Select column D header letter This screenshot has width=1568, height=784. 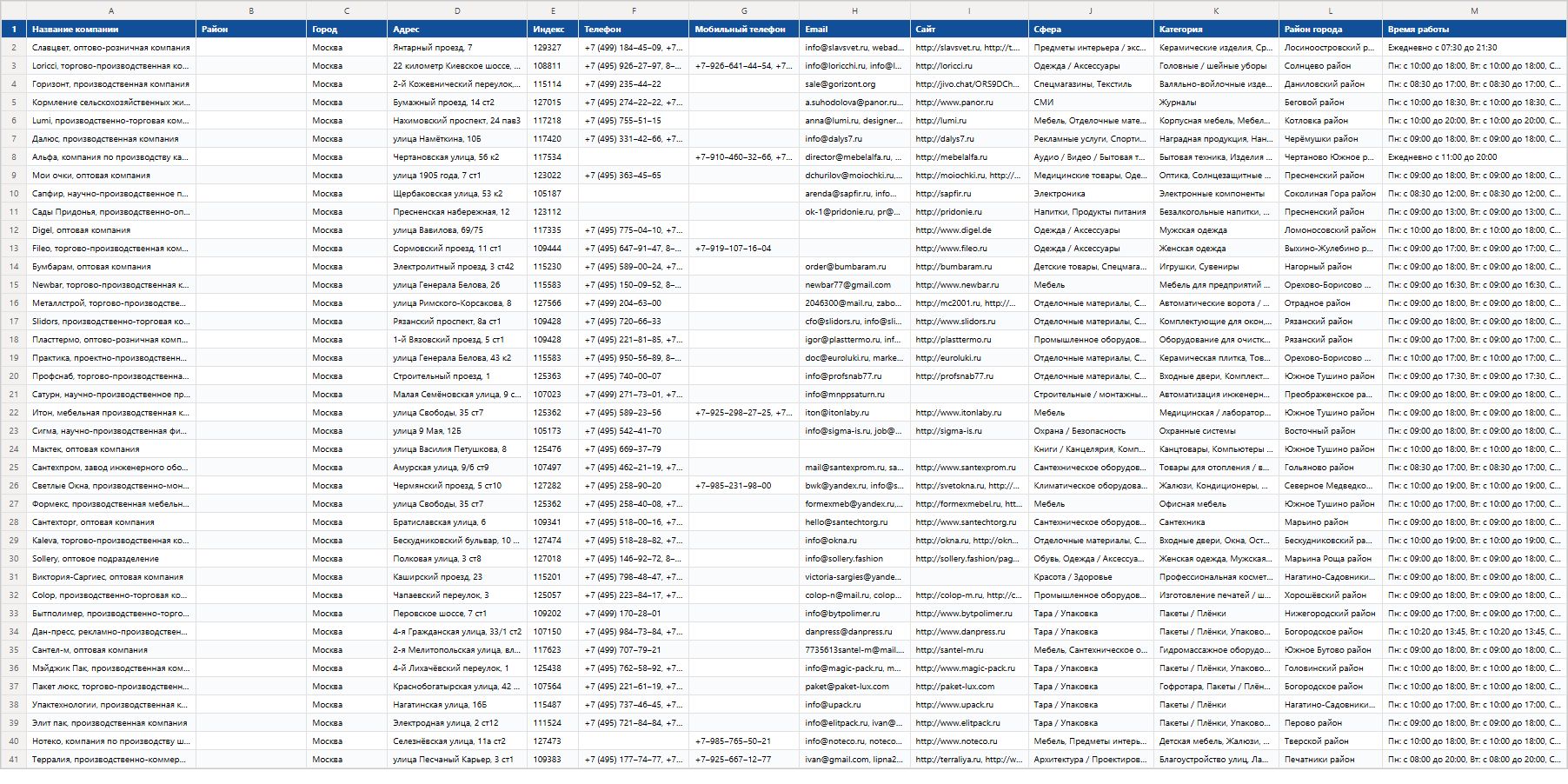coord(457,10)
